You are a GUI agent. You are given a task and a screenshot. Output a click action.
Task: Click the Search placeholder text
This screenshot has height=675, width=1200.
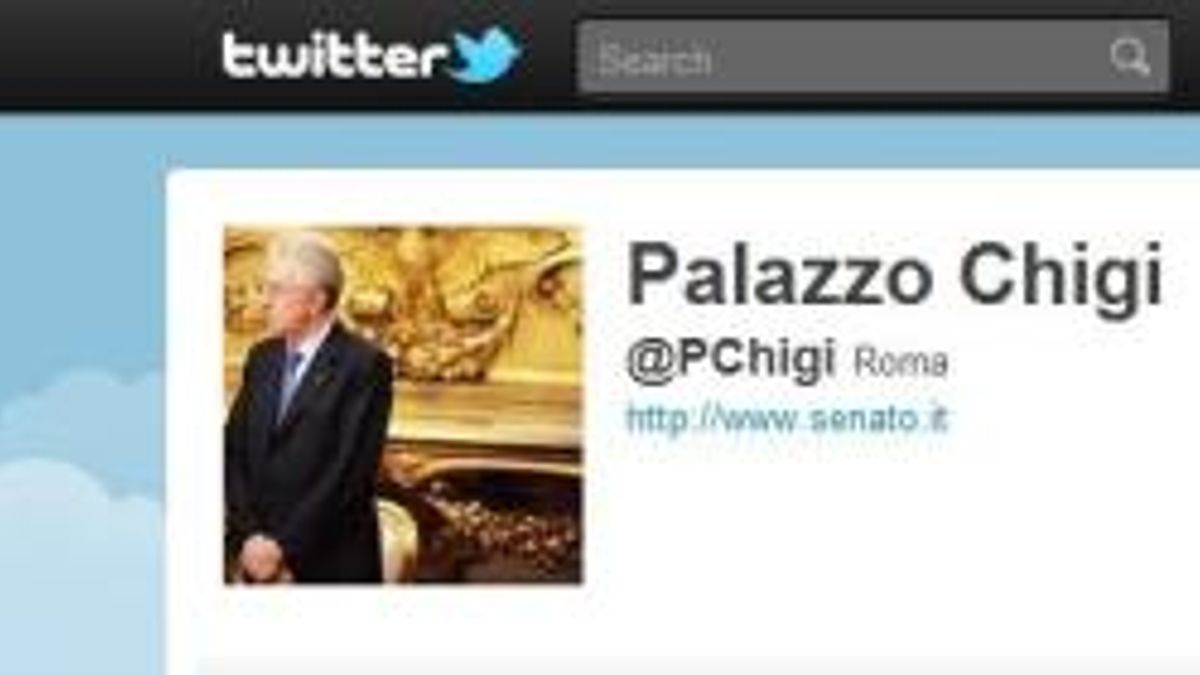pyautogui.click(x=655, y=60)
